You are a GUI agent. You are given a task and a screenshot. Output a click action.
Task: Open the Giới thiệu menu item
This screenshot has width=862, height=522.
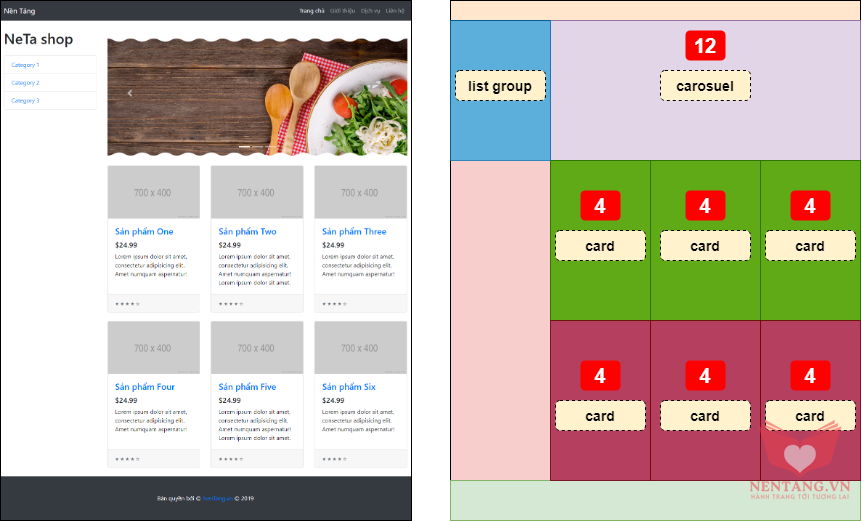coord(342,10)
